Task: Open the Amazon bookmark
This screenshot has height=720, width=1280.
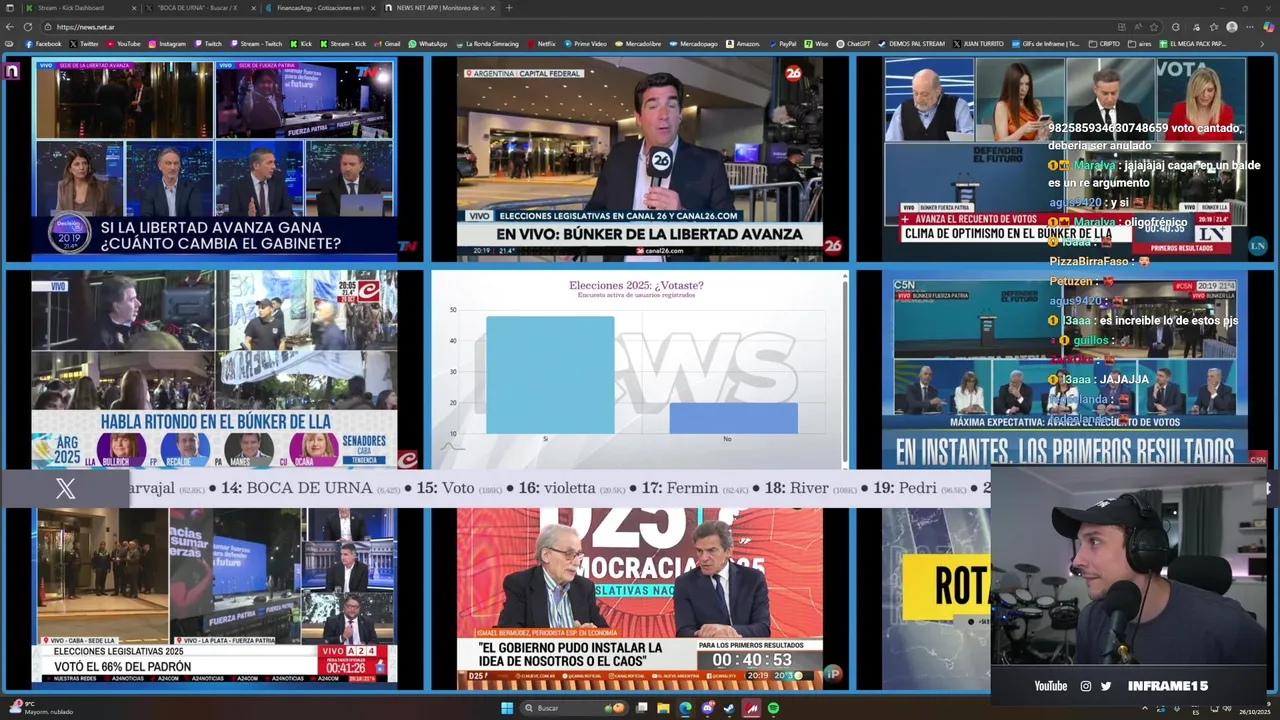Action: tap(742, 44)
